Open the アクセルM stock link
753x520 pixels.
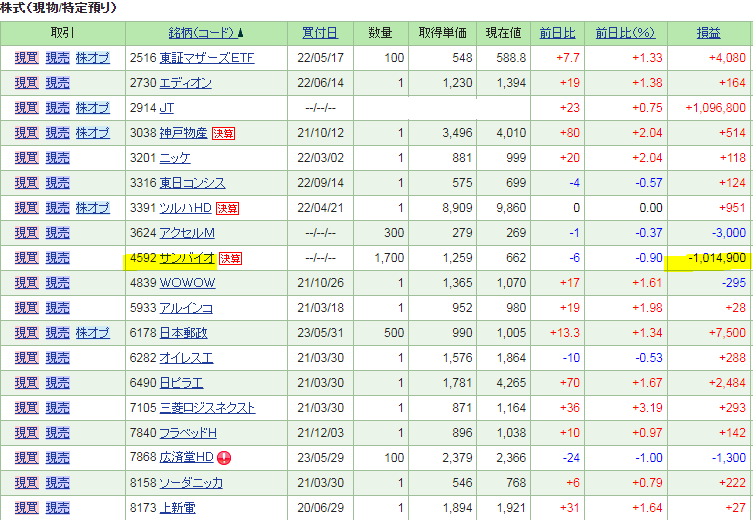pos(187,233)
